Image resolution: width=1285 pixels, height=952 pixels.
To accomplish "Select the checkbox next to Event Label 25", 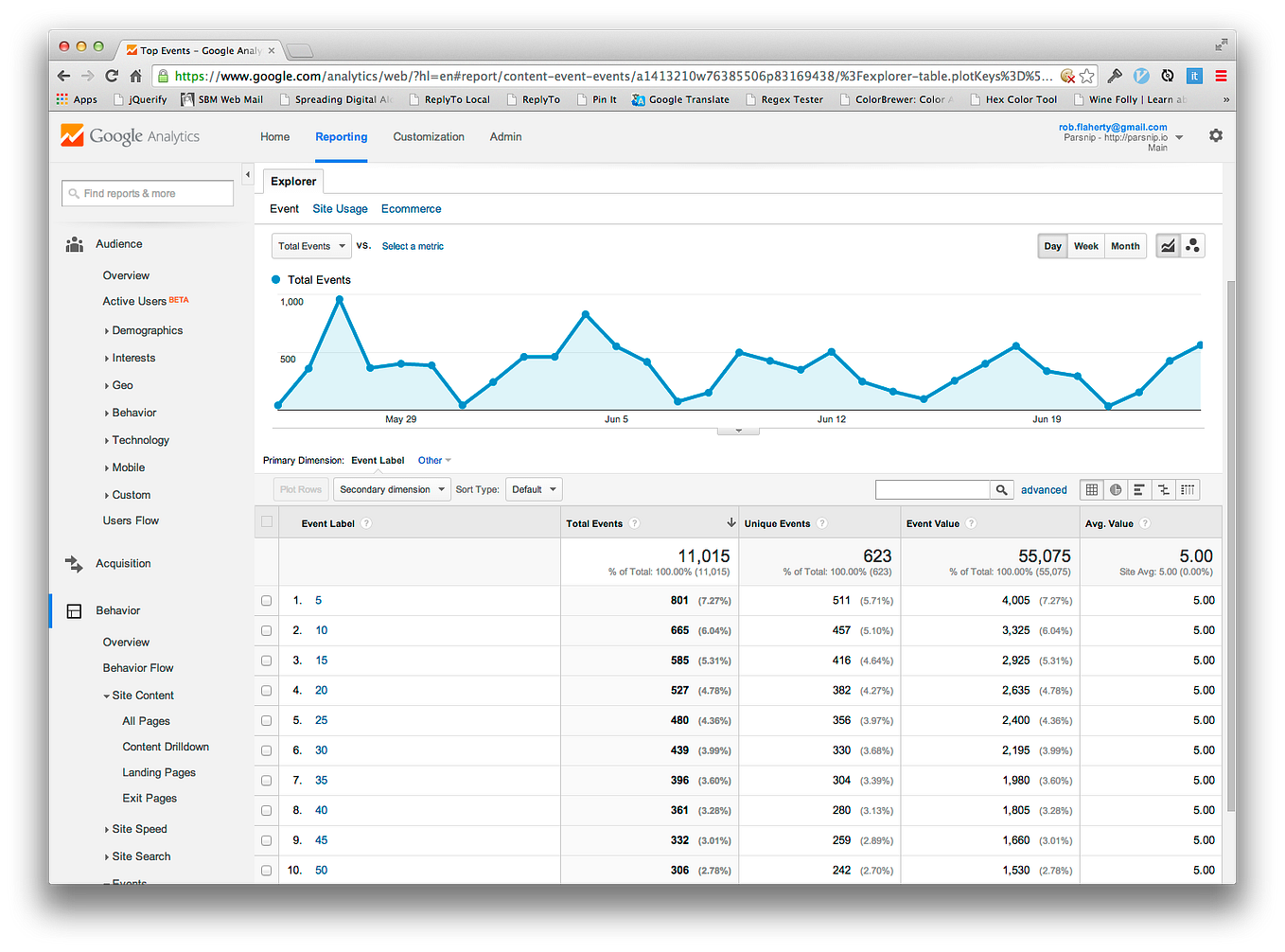I will point(266,720).
